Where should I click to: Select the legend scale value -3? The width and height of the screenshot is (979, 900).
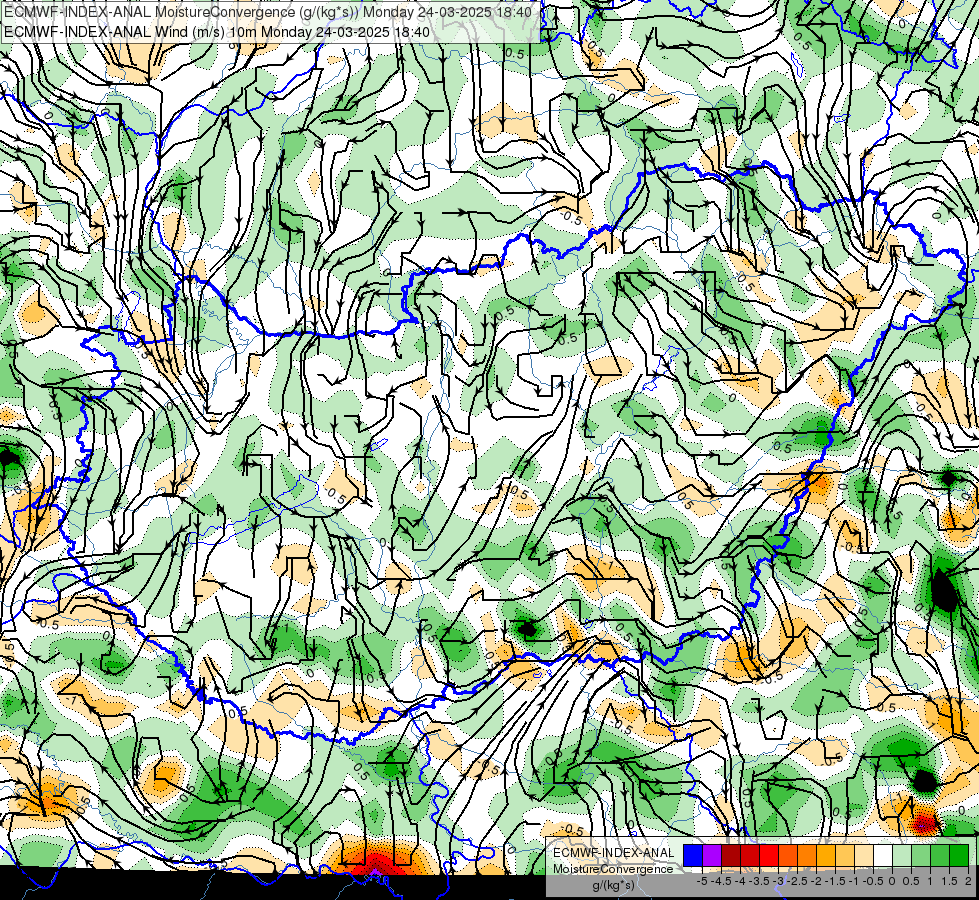[x=778, y=881]
